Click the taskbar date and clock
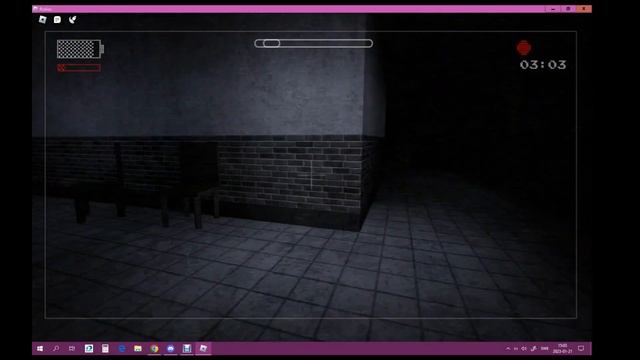Viewport: 640px width, 360px height. [562, 349]
